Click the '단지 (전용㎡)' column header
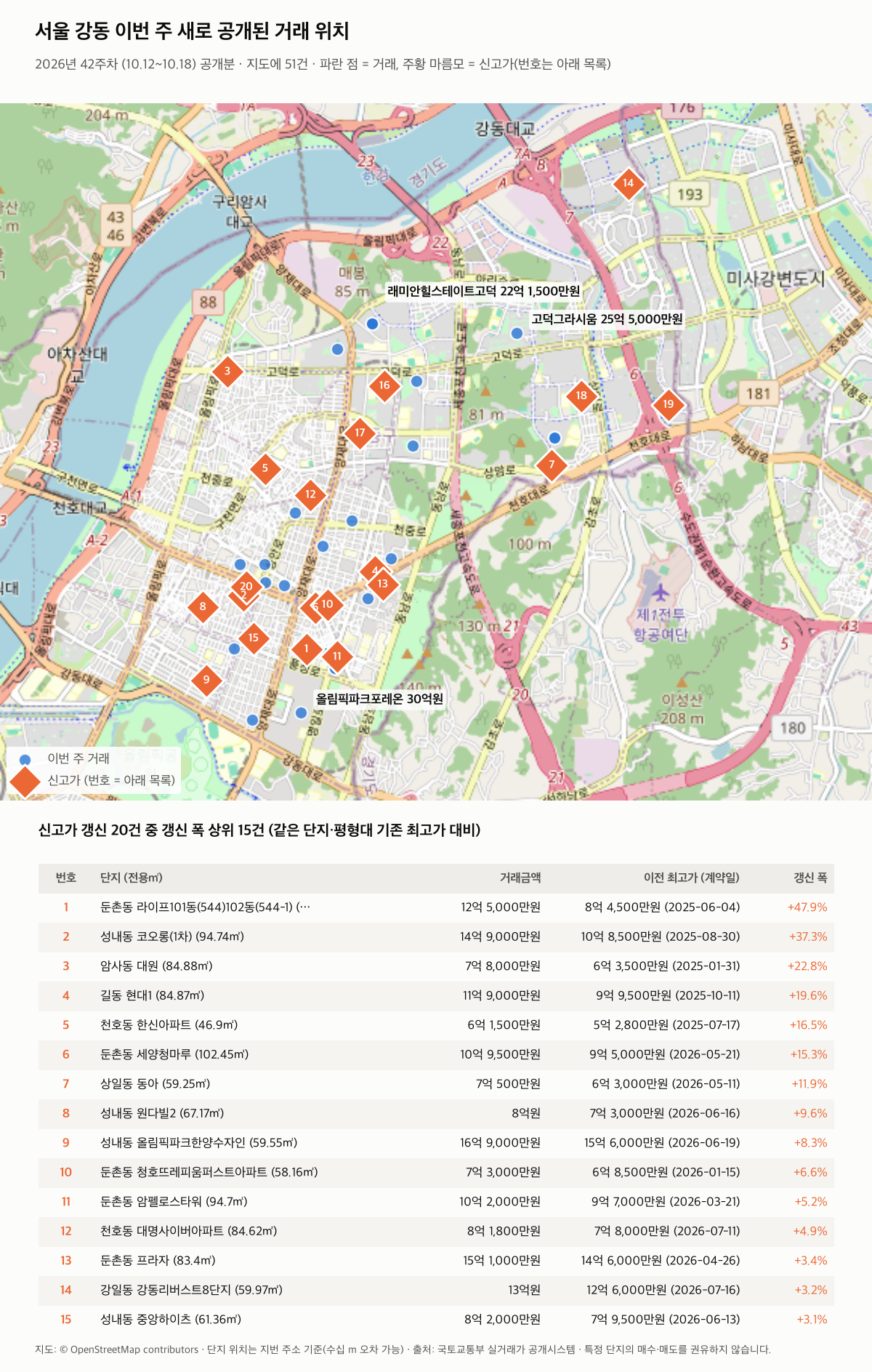The width and height of the screenshot is (872, 1372). coord(132,878)
